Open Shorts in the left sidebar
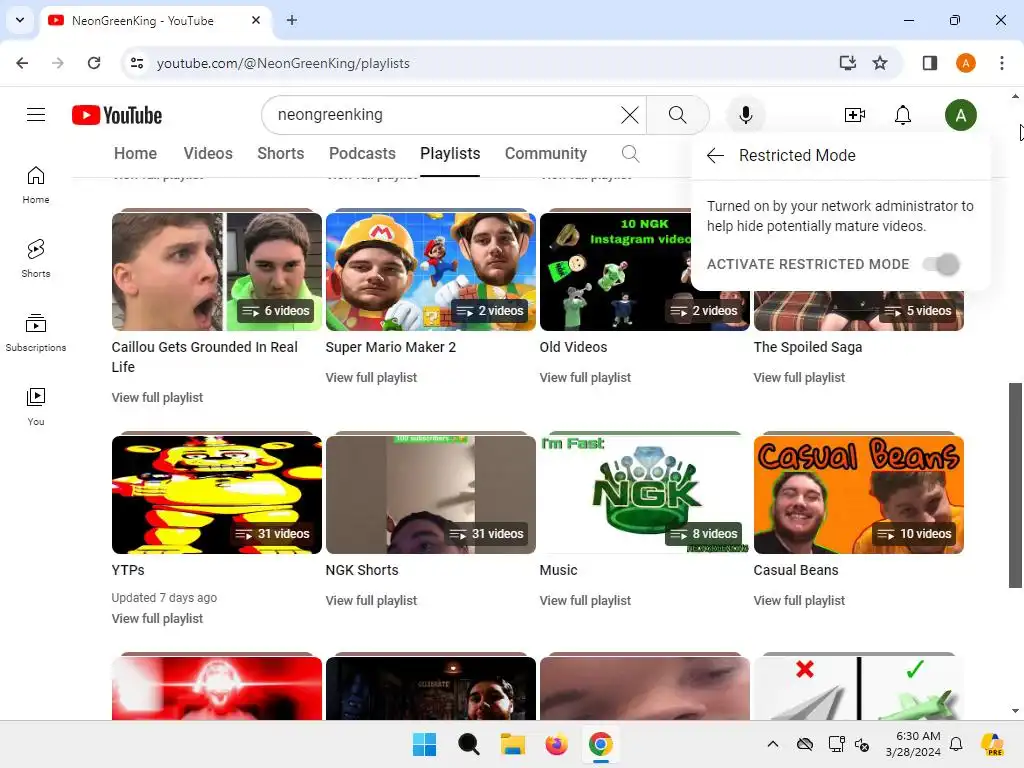 [36, 259]
